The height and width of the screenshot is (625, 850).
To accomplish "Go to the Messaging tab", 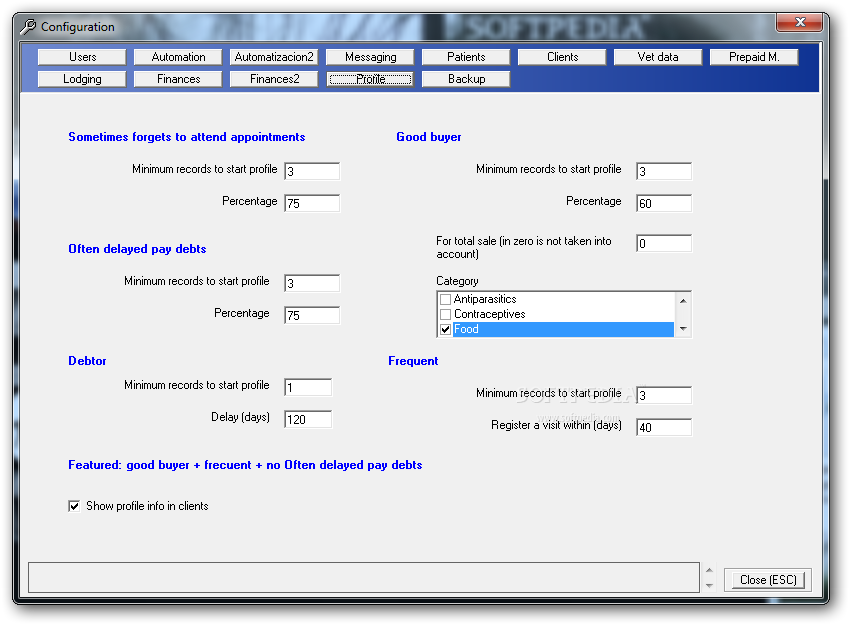I will [x=370, y=57].
